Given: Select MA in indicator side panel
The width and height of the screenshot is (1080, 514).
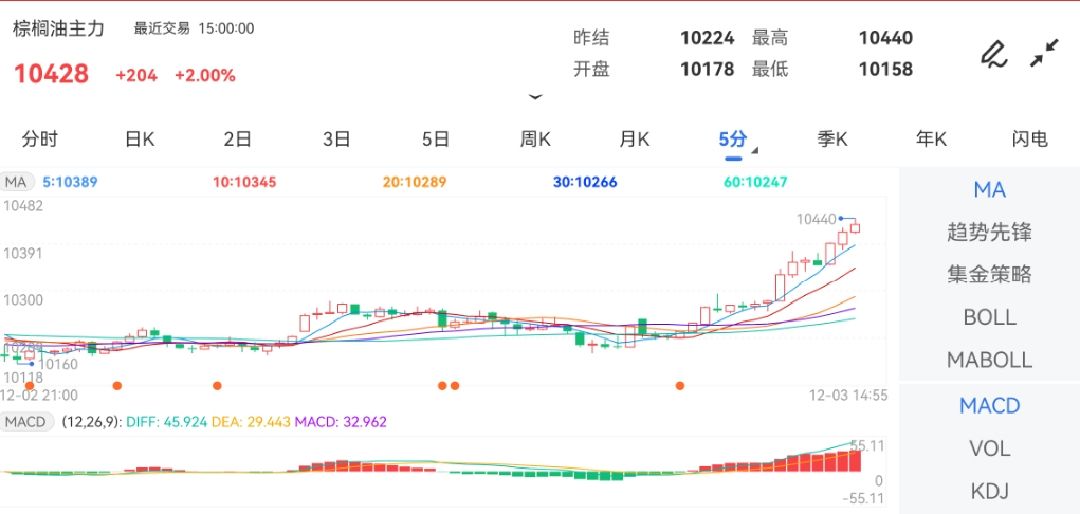Looking at the screenshot, I should (989, 189).
